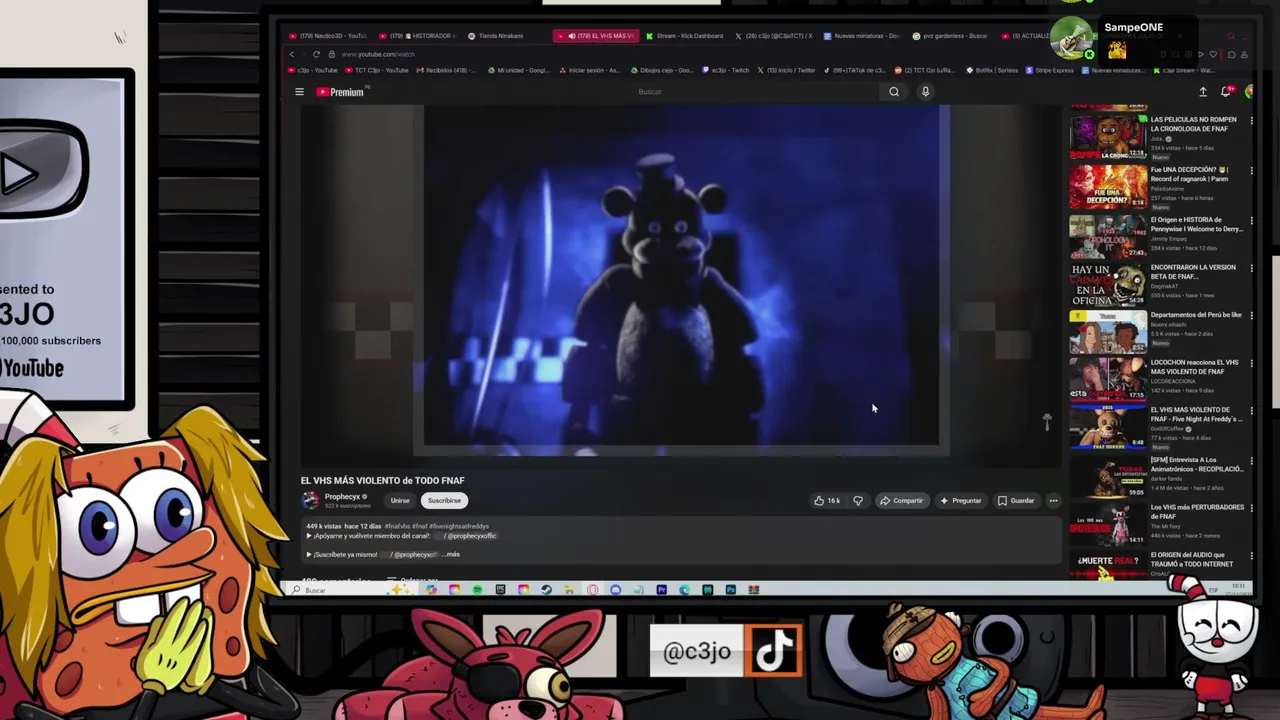Expand description with '...más'
The width and height of the screenshot is (1280, 720).
tap(452, 554)
